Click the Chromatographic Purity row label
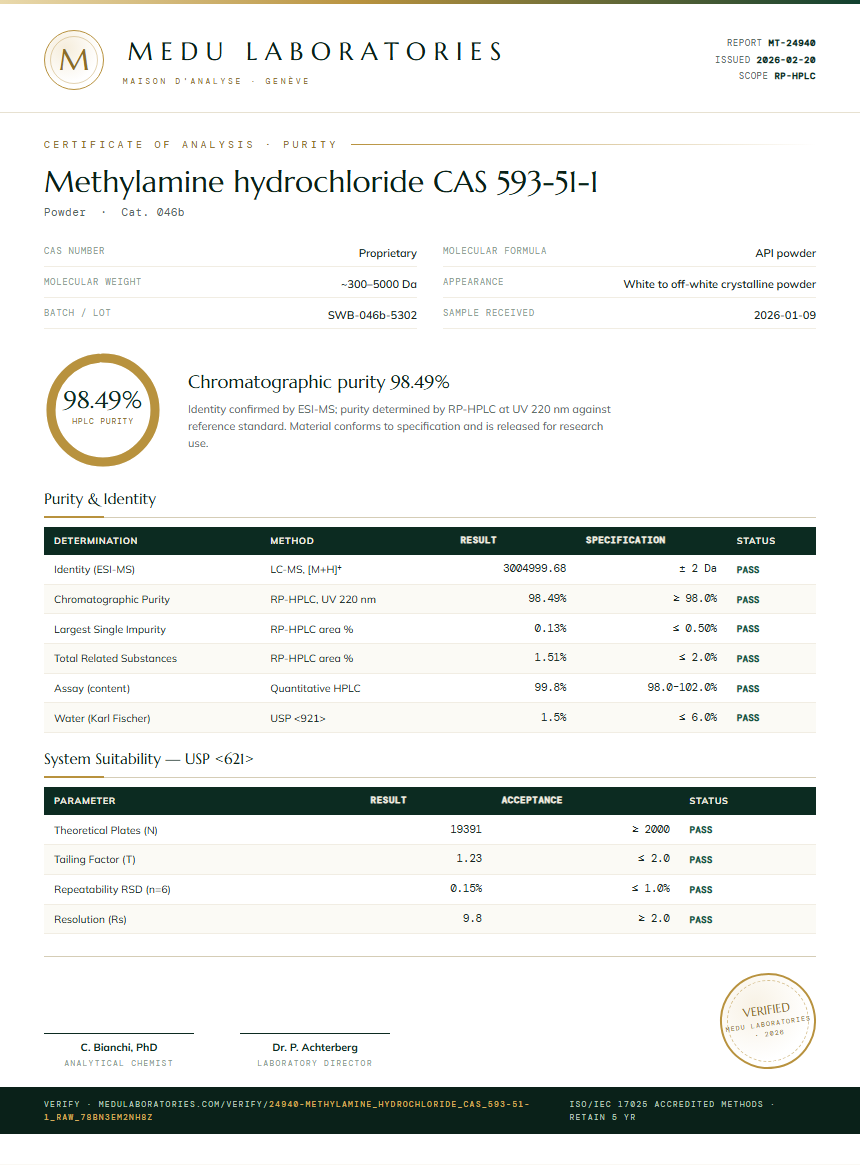The height and width of the screenshot is (1165, 860). coord(111,600)
